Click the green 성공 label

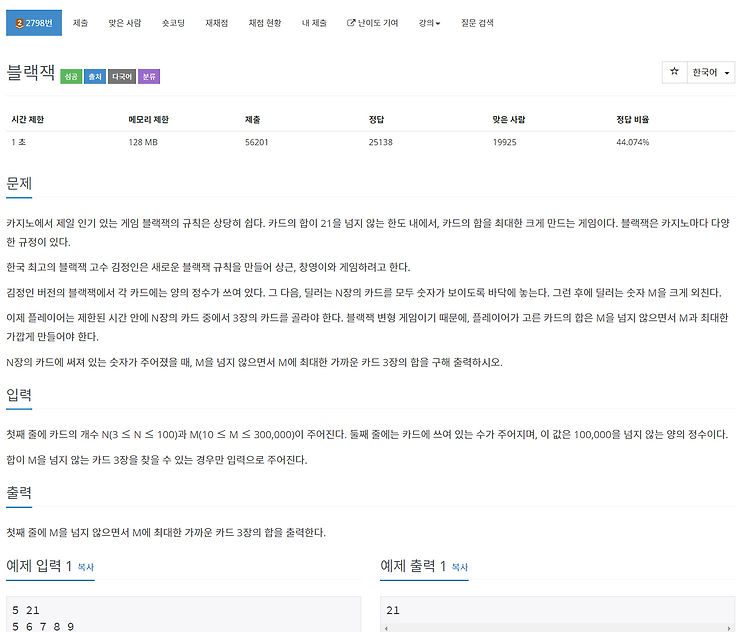(71, 77)
